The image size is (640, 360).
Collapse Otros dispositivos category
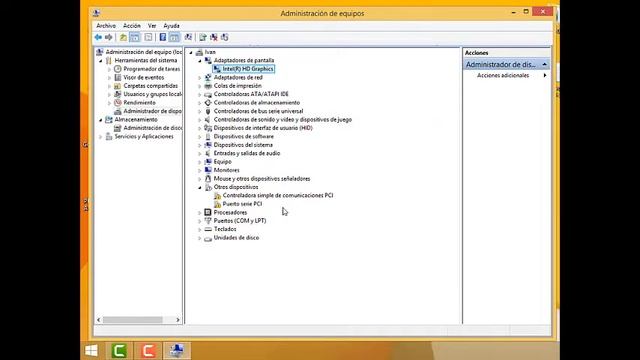point(200,187)
